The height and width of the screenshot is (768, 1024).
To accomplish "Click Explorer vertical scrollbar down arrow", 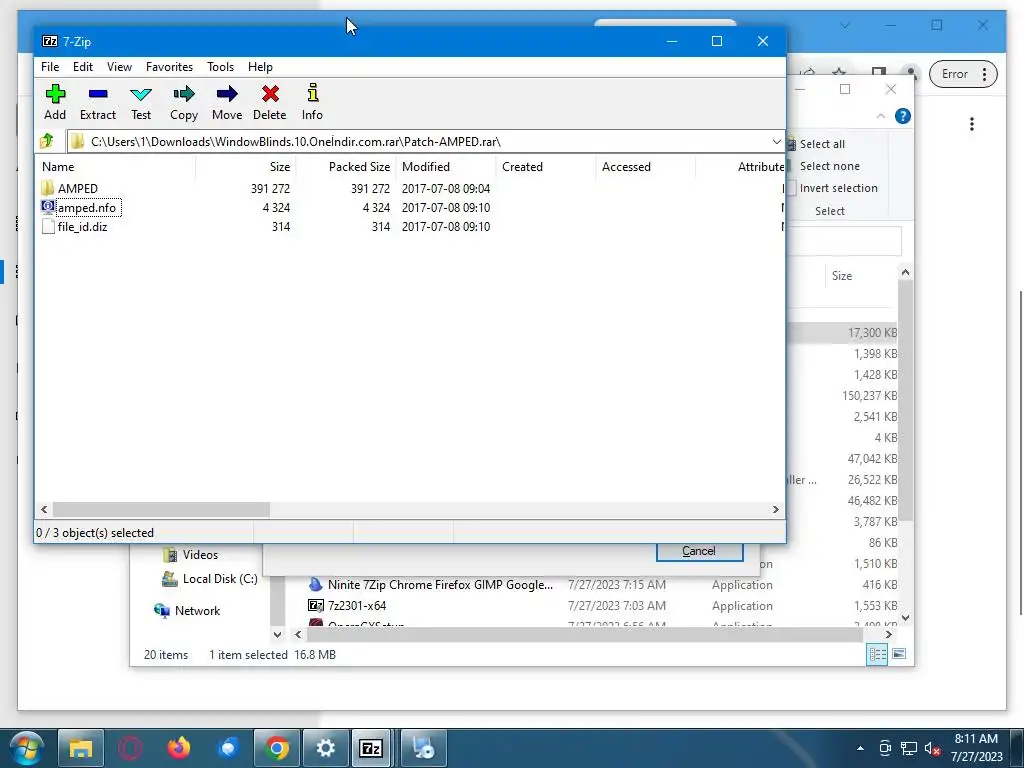I will (905, 617).
